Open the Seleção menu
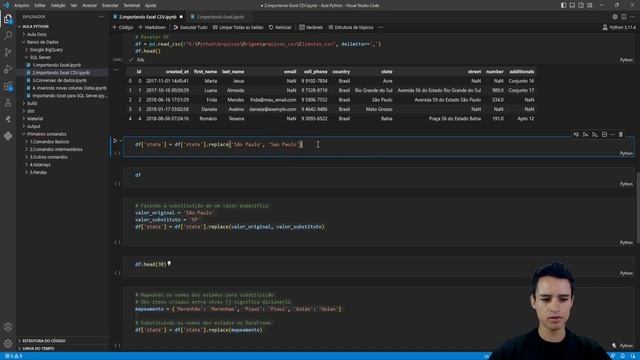 point(58,5)
